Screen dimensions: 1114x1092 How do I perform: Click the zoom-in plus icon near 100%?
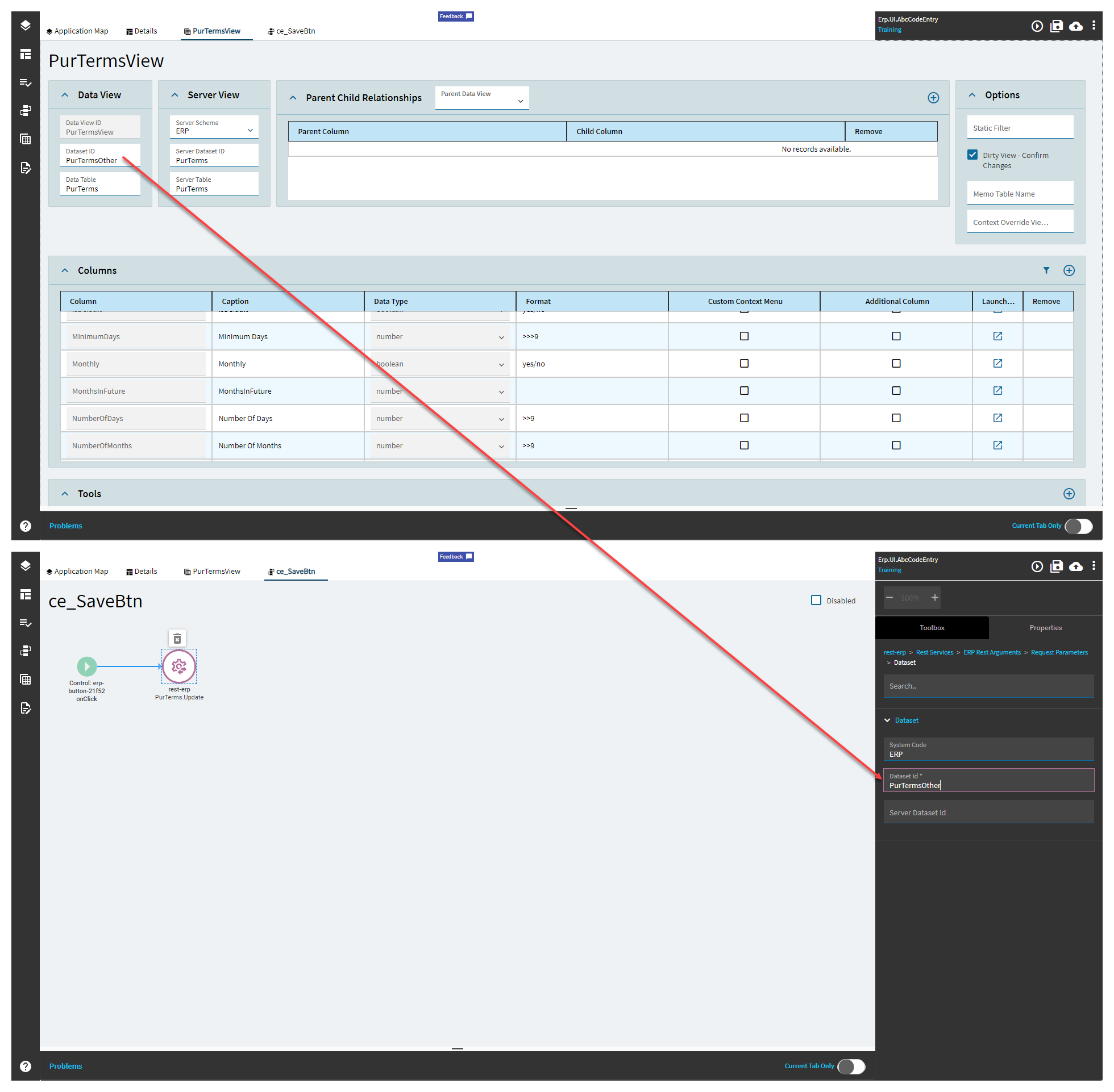(x=934, y=598)
